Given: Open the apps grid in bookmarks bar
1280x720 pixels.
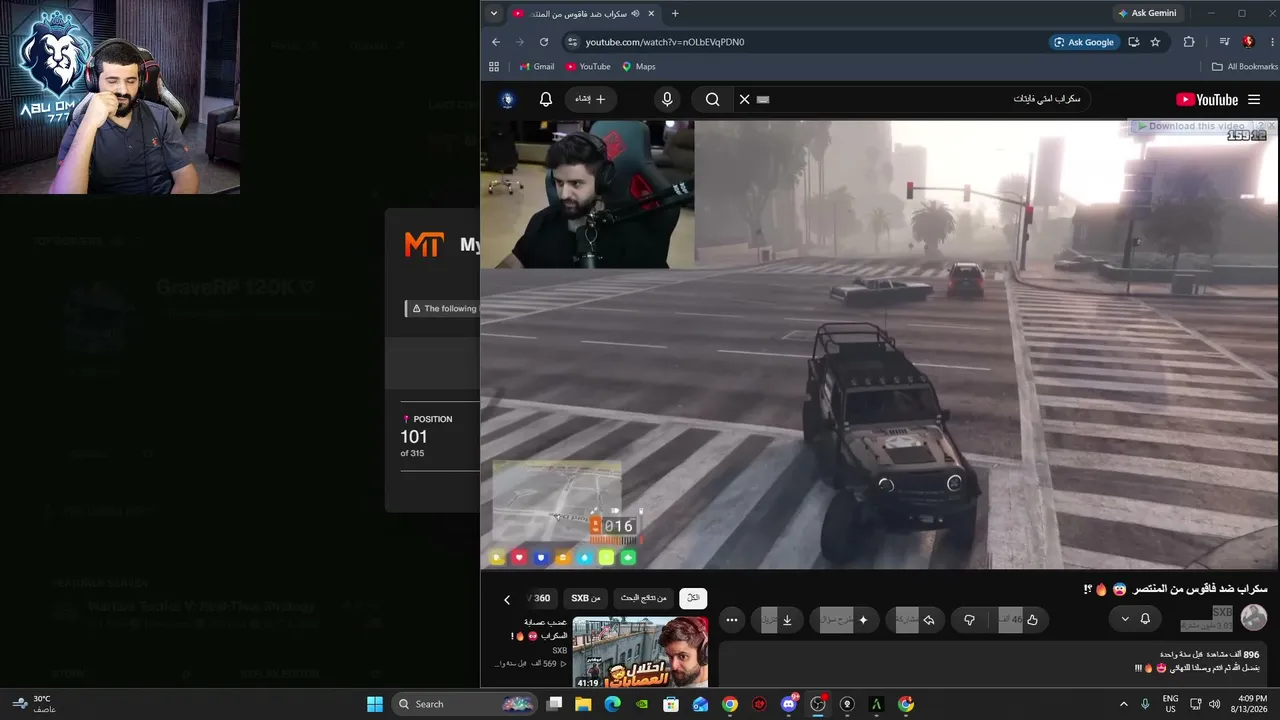Looking at the screenshot, I should point(494,67).
